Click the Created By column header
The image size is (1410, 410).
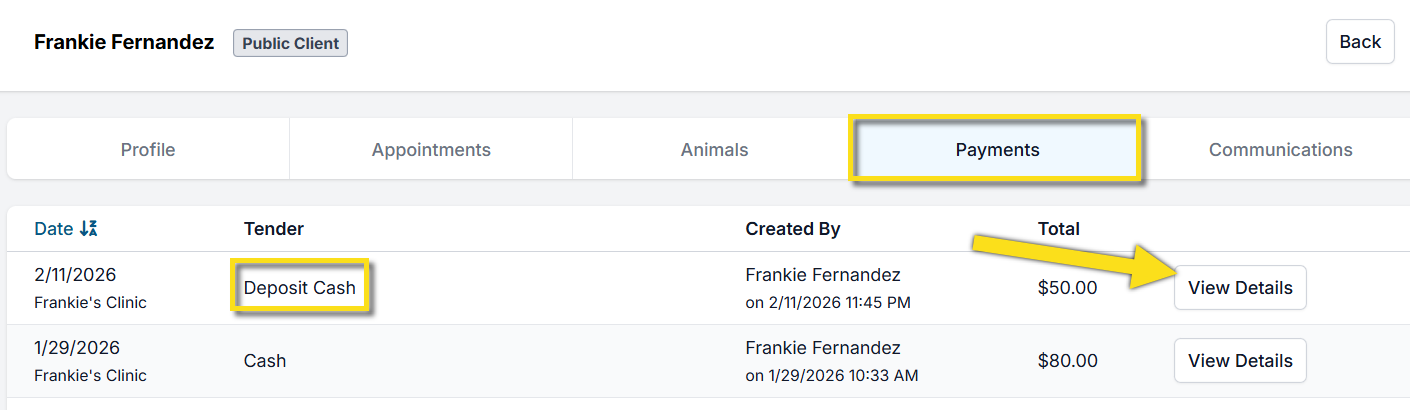tap(792, 229)
